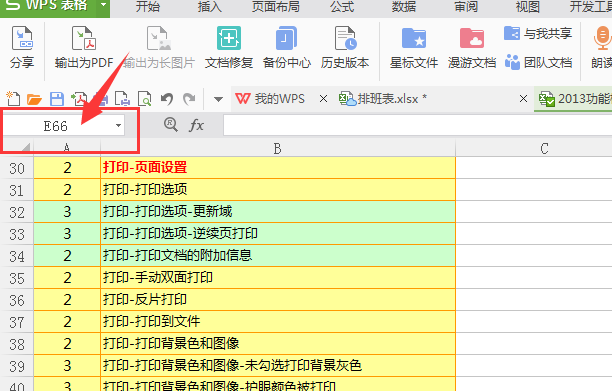This screenshot has width=612, height=391.
Task: Click cell 打印-打印文档的附加信息
Action: pos(278,256)
